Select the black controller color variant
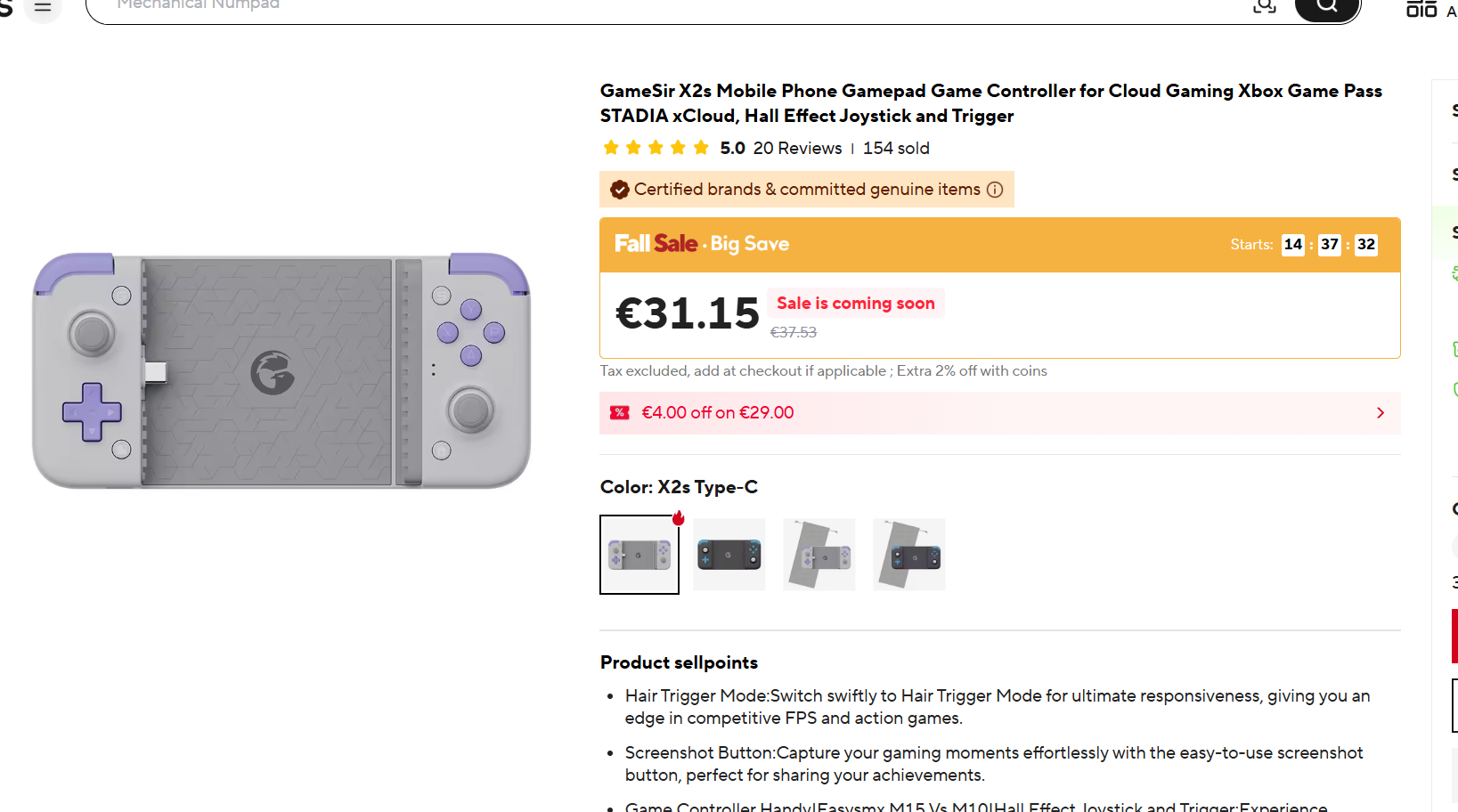 point(729,555)
